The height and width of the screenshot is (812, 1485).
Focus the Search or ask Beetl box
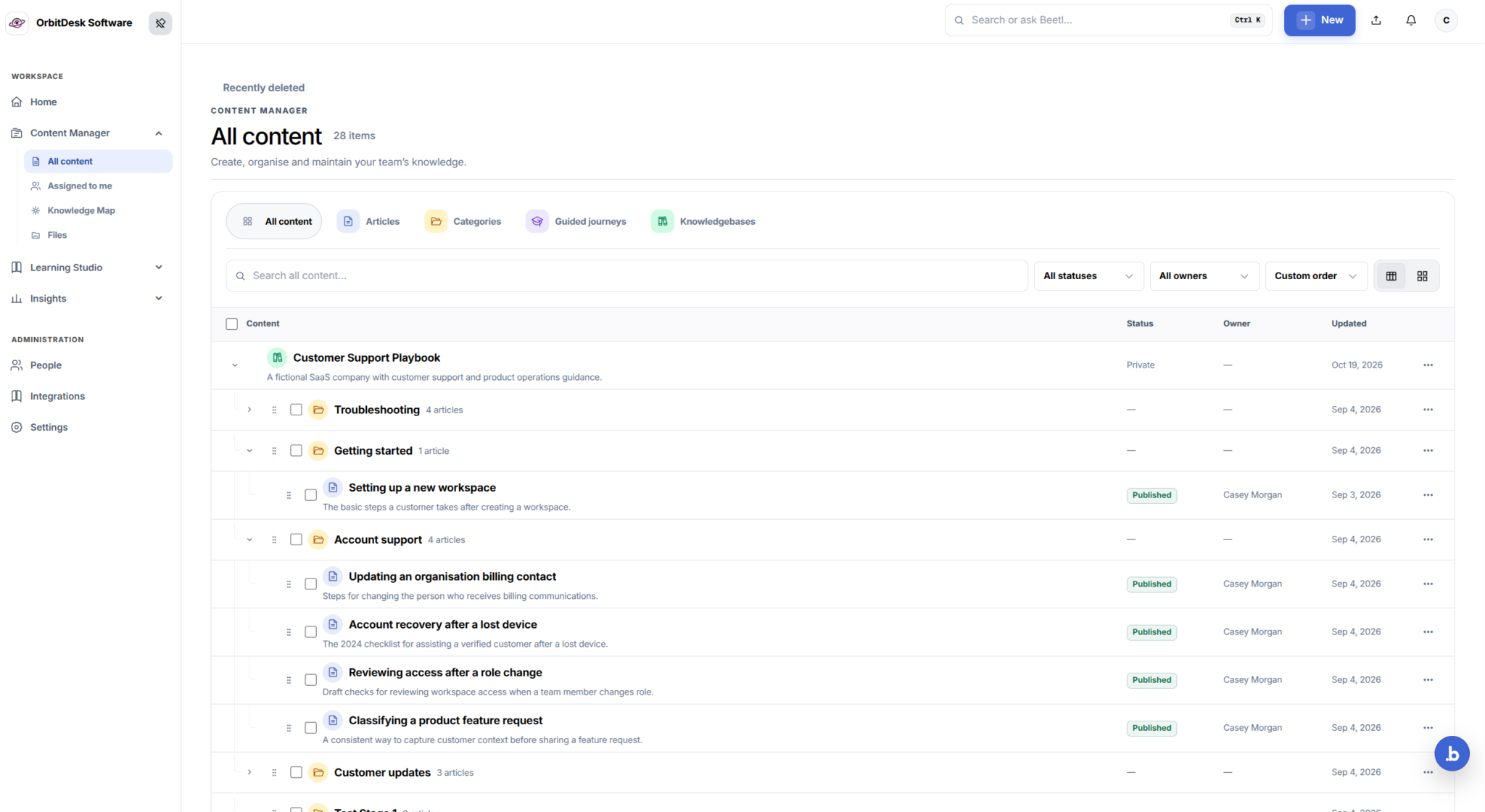1108,20
